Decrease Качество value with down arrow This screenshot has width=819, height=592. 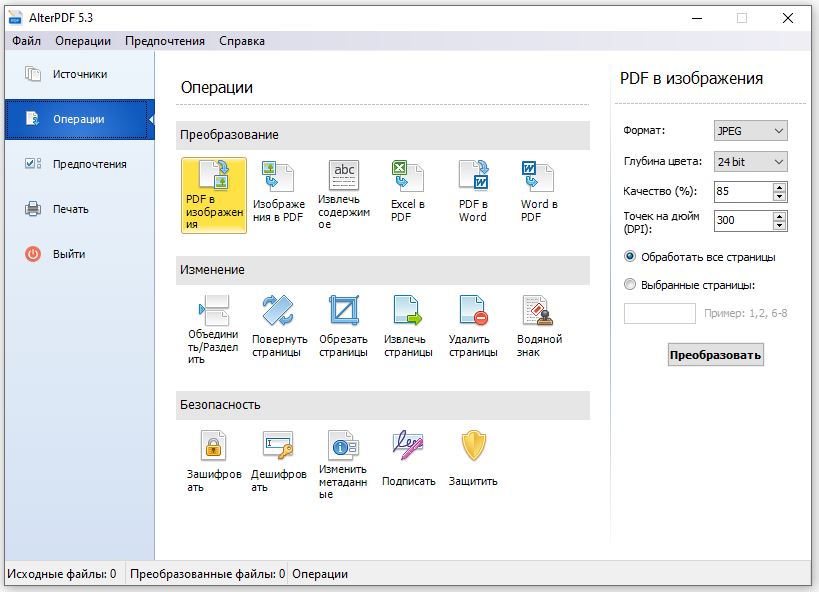click(x=779, y=196)
